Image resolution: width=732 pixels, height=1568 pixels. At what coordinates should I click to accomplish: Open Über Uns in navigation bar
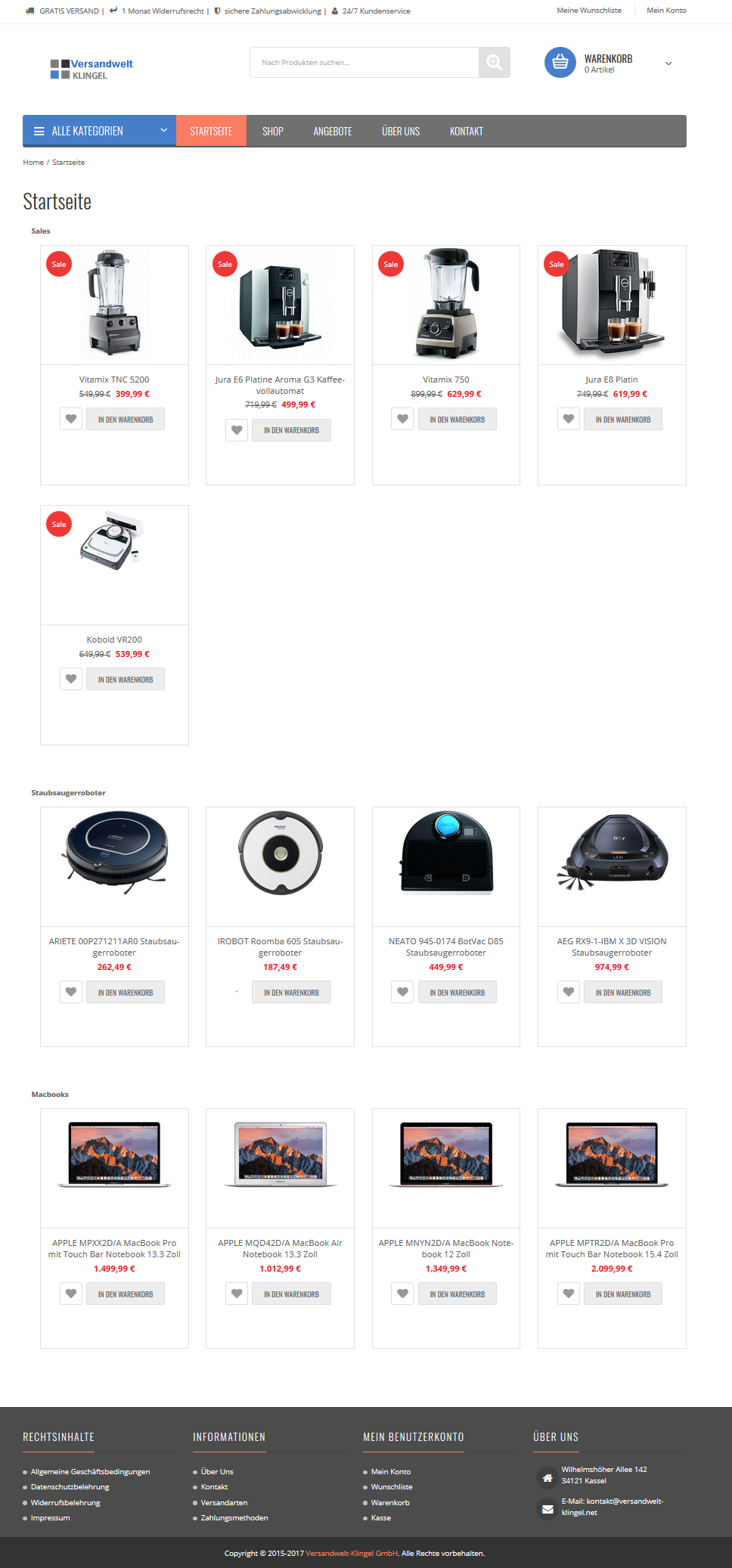(401, 132)
